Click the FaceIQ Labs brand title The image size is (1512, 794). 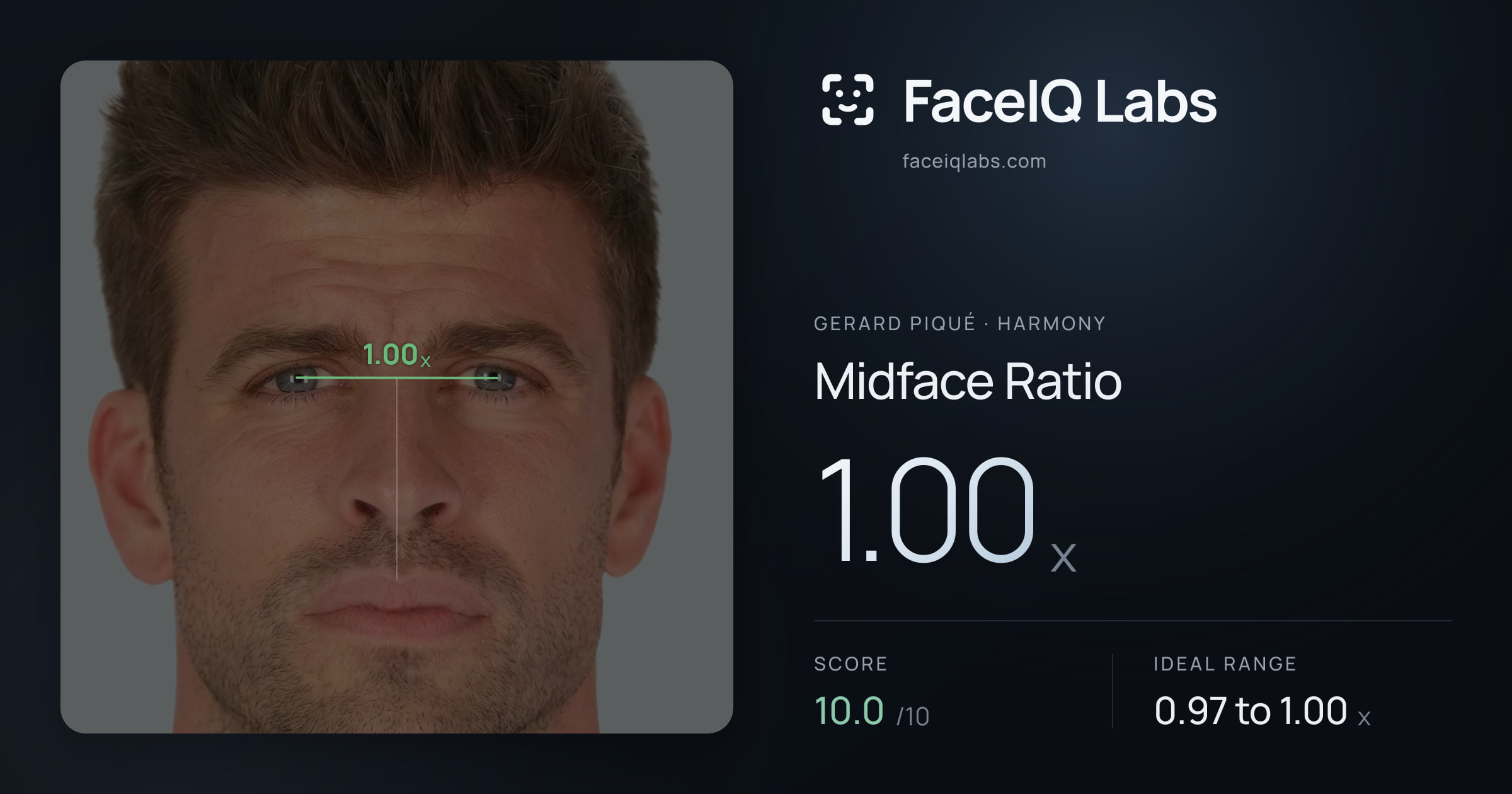click(1060, 101)
